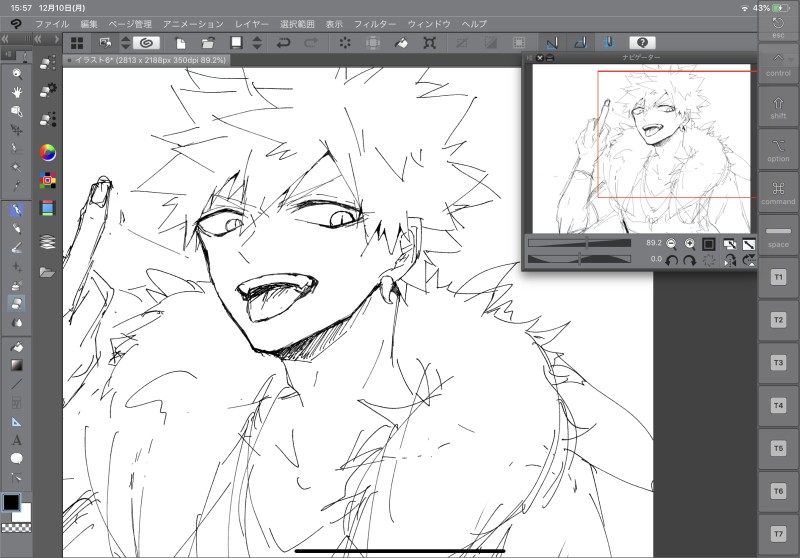Open the フィルター menu
Screen dimensions: 800x558
click(x=375, y=24)
